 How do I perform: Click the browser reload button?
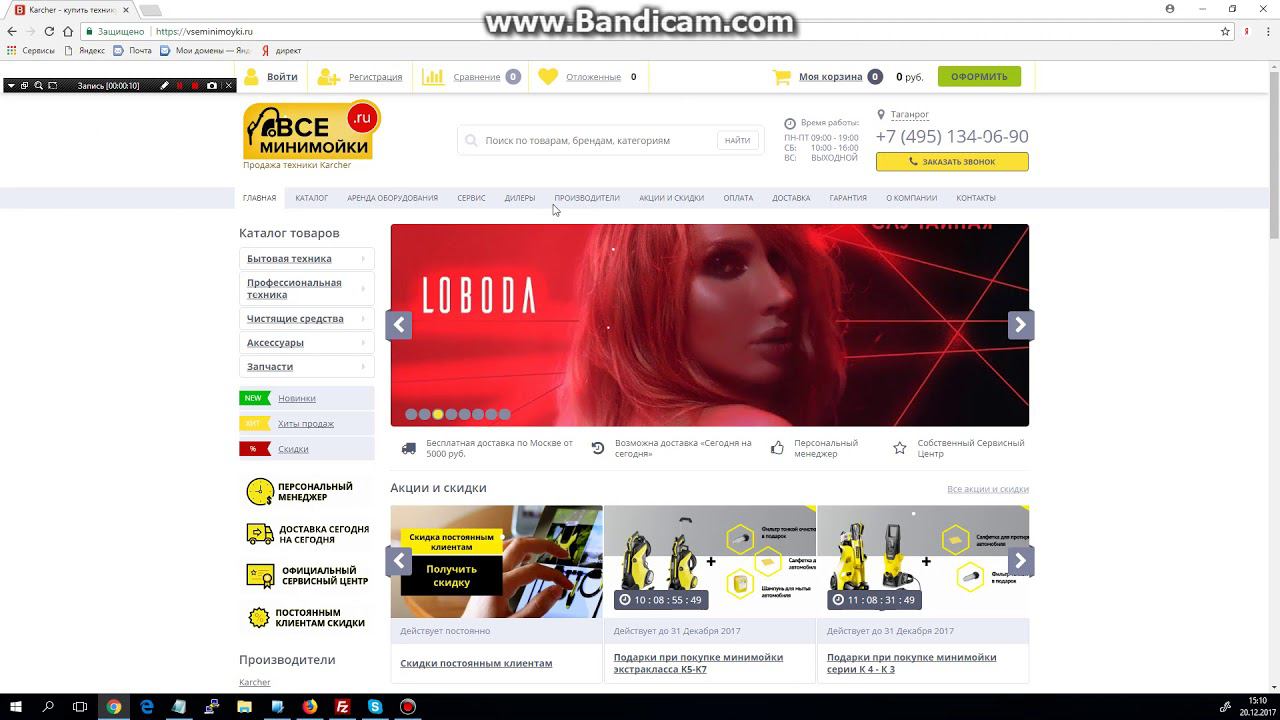49,31
